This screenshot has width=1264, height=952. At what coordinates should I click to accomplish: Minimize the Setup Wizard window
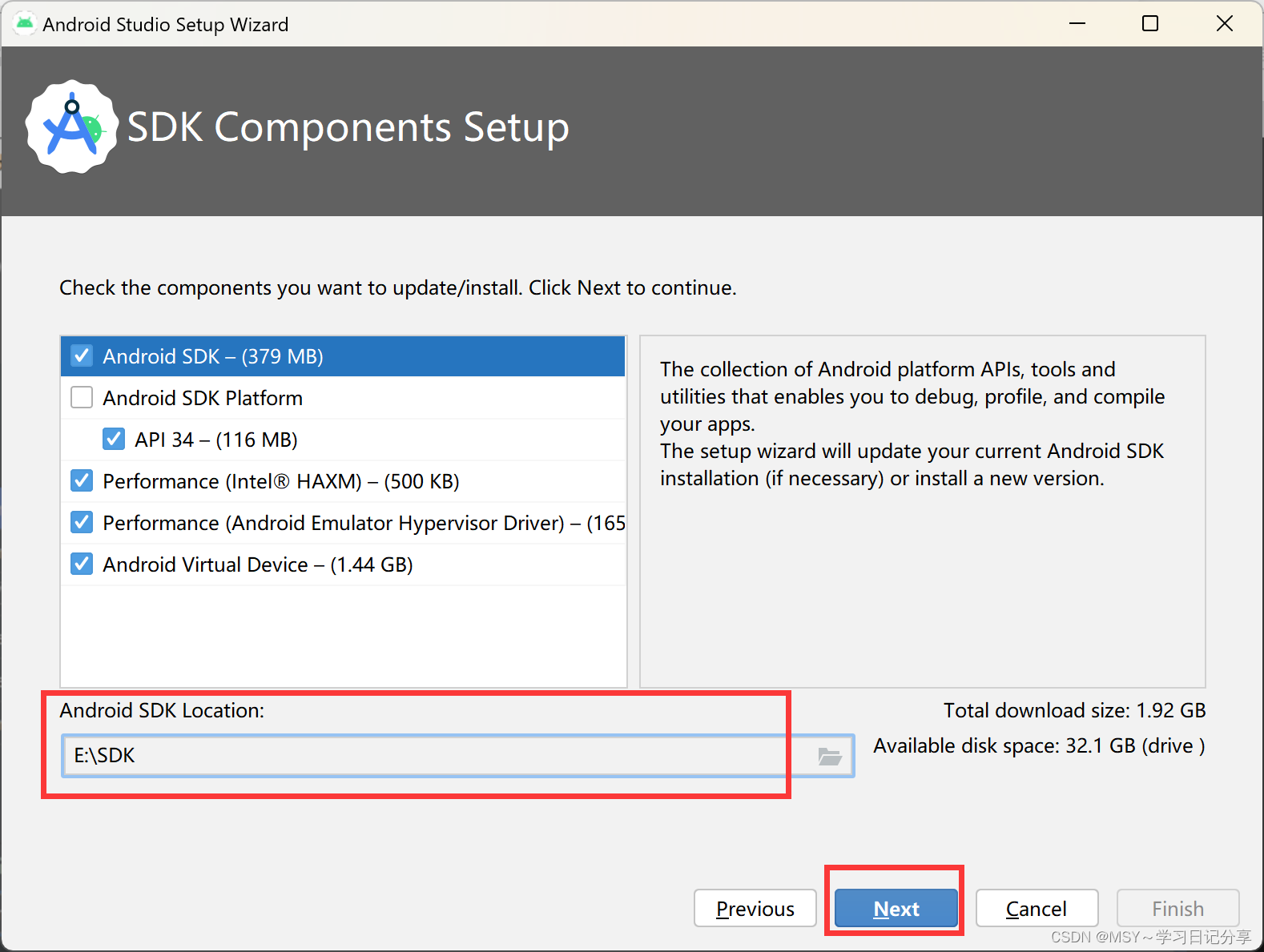[1077, 23]
